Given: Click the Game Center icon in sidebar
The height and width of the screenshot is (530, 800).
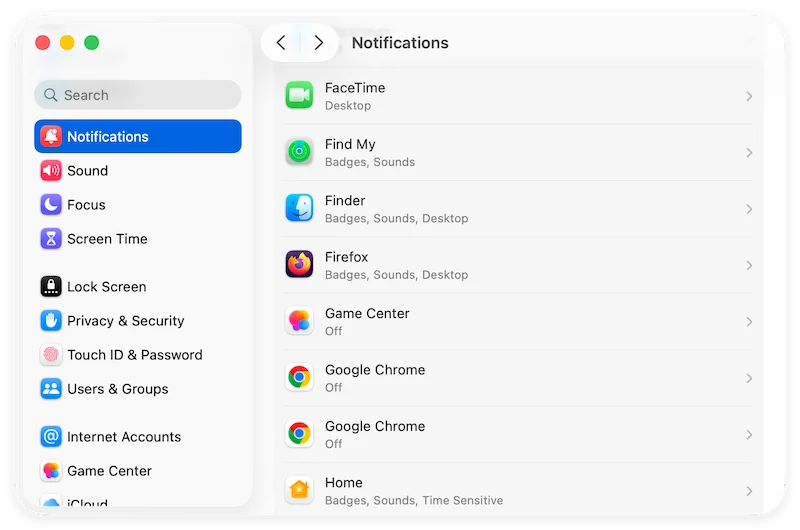Looking at the screenshot, I should coord(51,471).
